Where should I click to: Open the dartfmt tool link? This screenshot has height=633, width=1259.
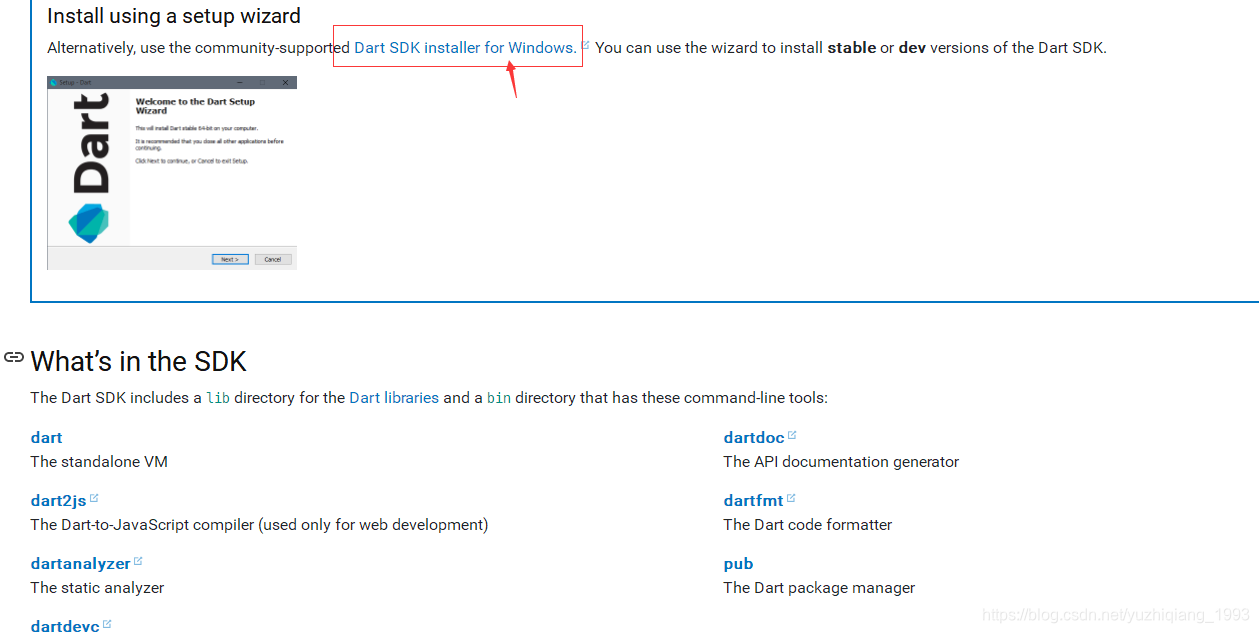[754, 501]
